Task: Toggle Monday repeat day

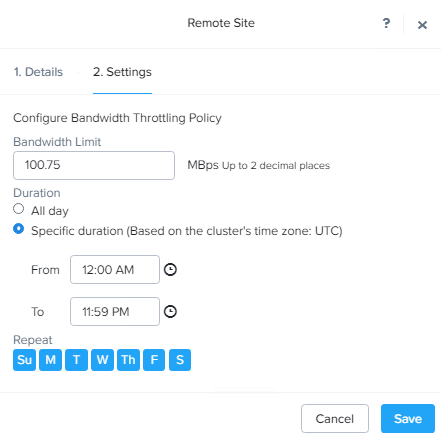Action: click(50, 360)
